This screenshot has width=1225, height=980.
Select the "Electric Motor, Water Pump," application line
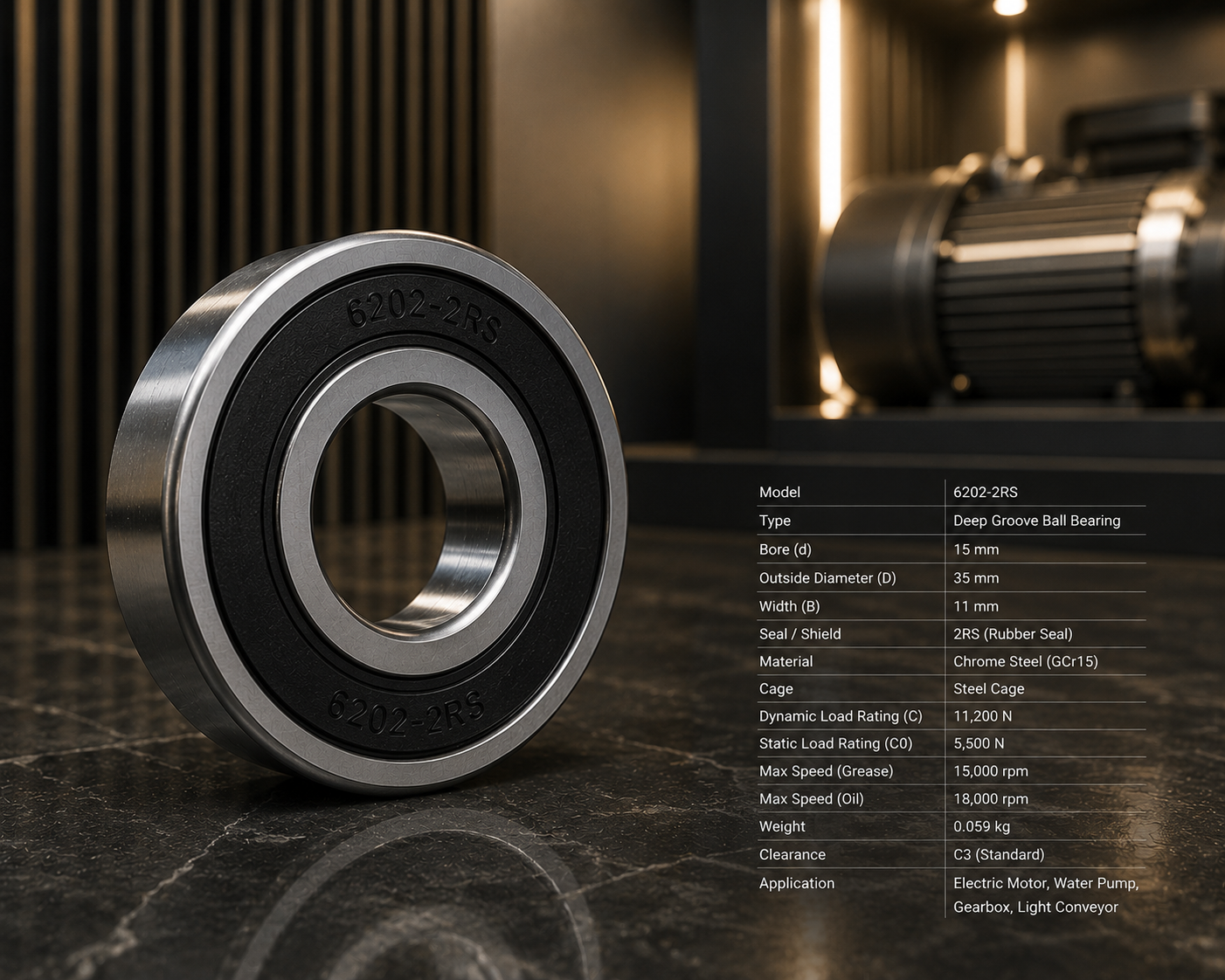pyautogui.click(x=1046, y=883)
